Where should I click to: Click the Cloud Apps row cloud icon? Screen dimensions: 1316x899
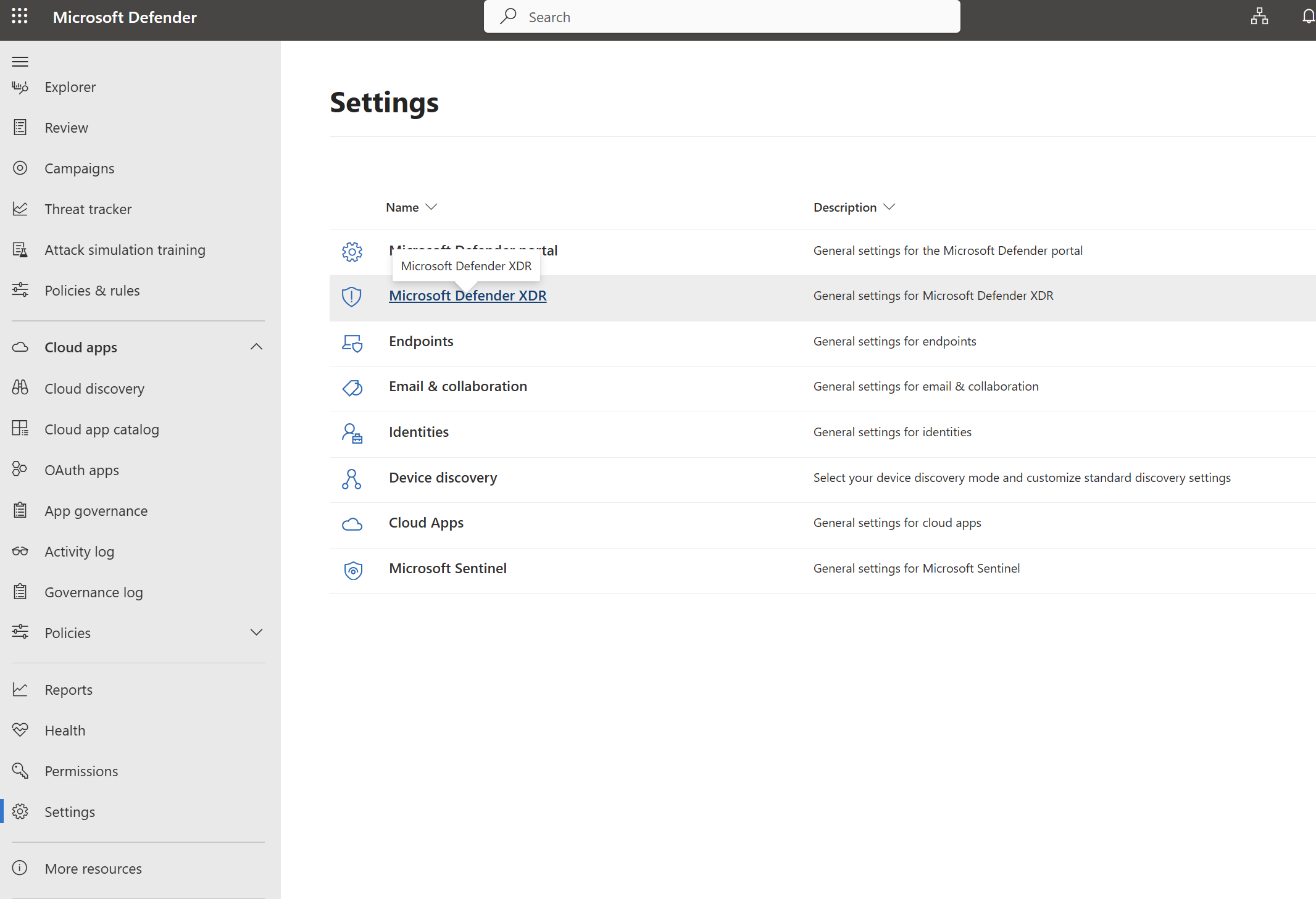coord(352,524)
